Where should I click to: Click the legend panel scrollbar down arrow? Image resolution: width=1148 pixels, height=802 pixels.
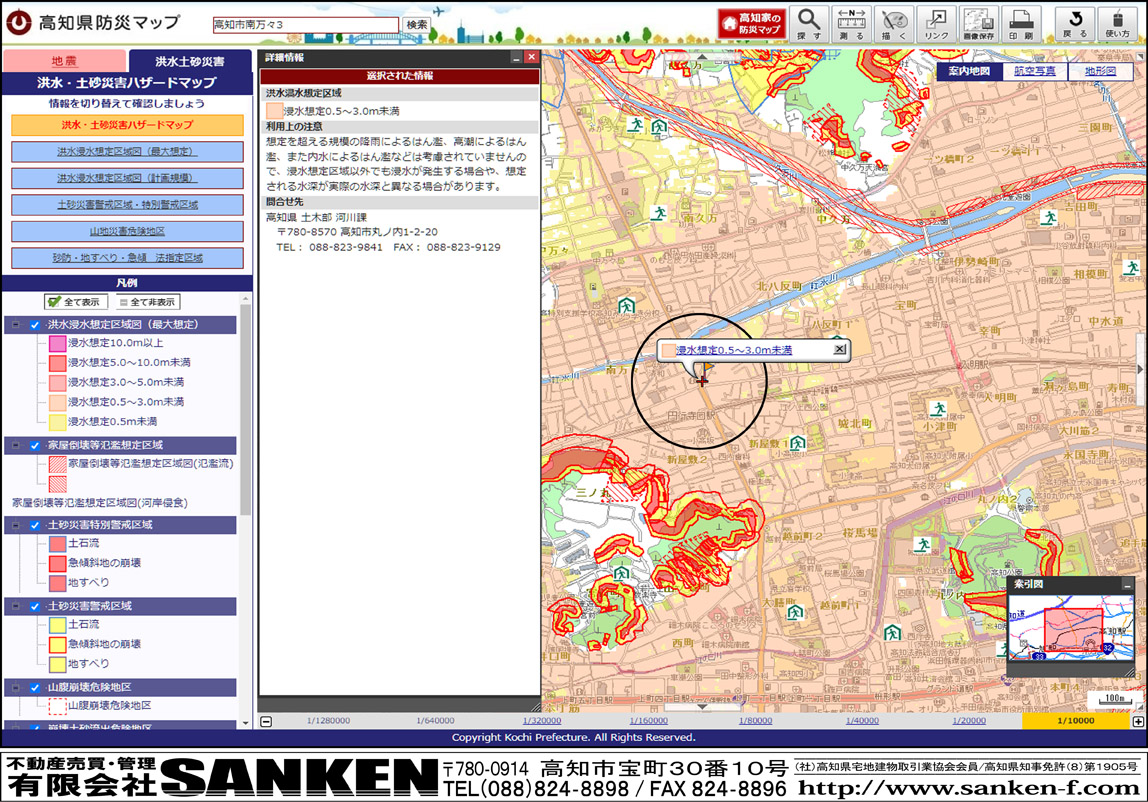(x=245, y=723)
